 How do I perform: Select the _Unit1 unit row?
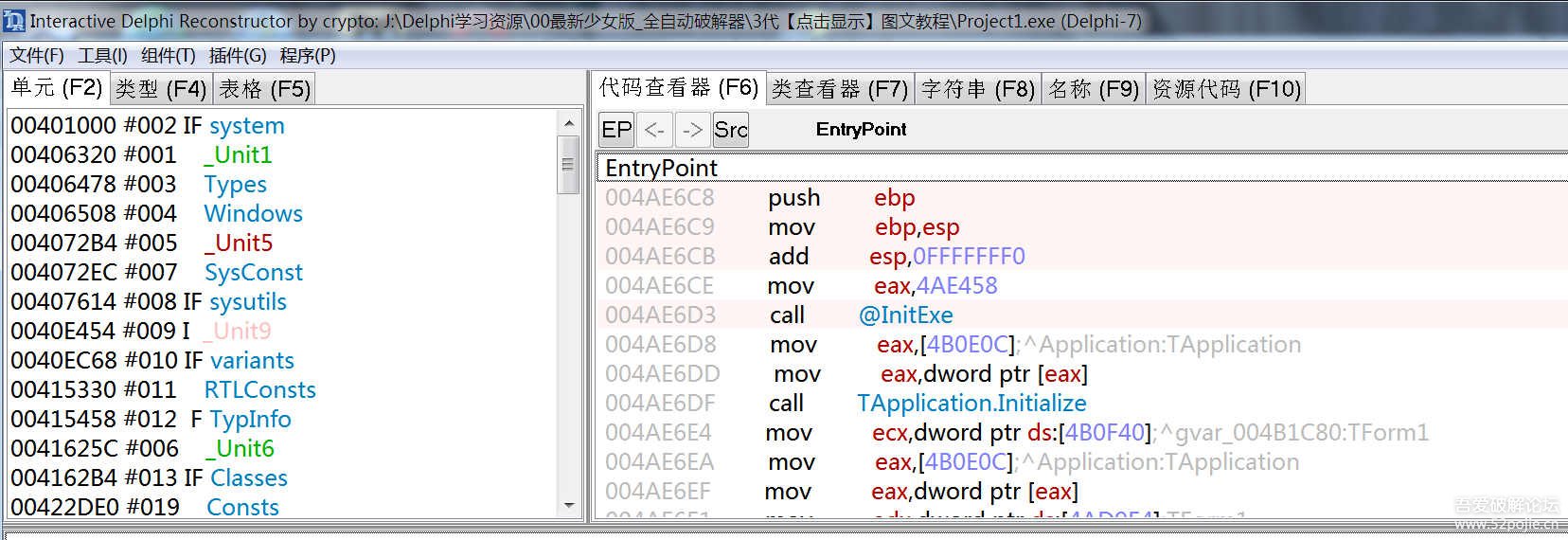[x=282, y=155]
